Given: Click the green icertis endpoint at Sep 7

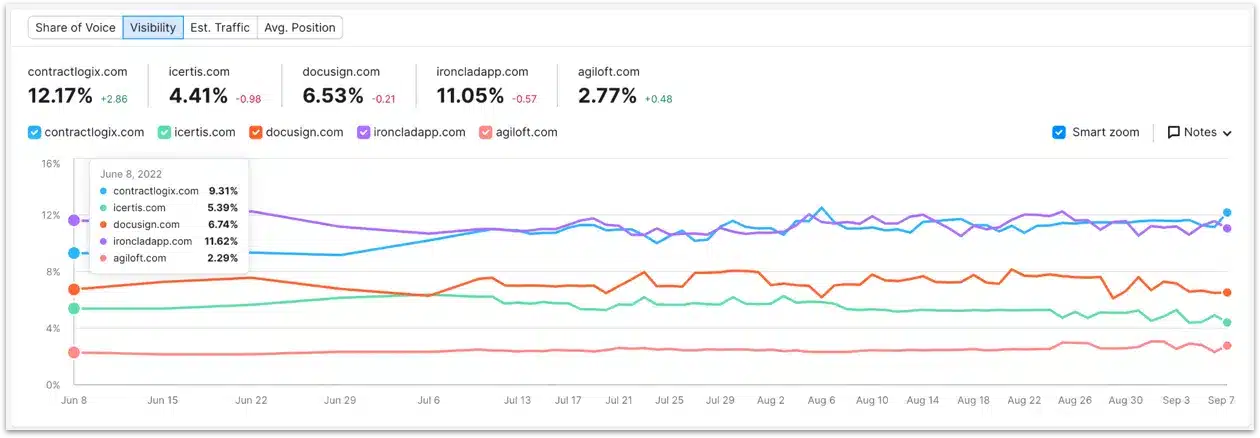Looking at the screenshot, I should 1227,322.
